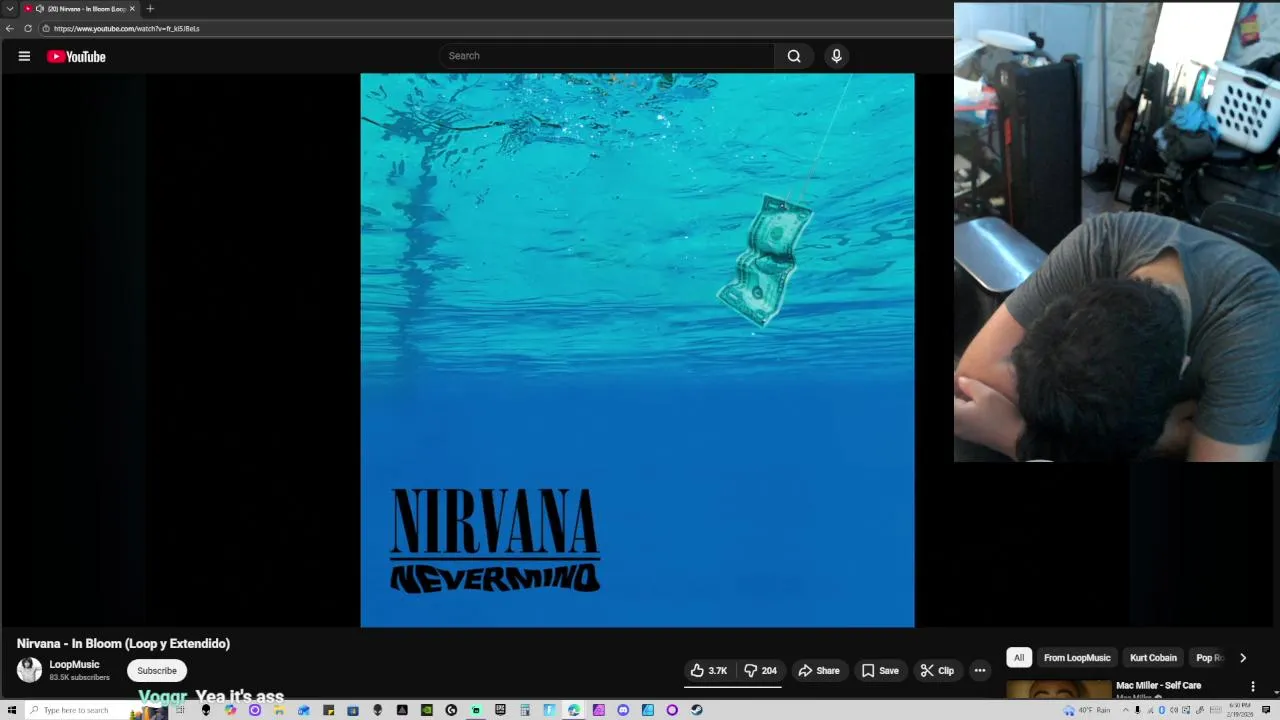1280x720 pixels.
Task: Open the YouTube hamburger guide menu
Action: pos(24,56)
